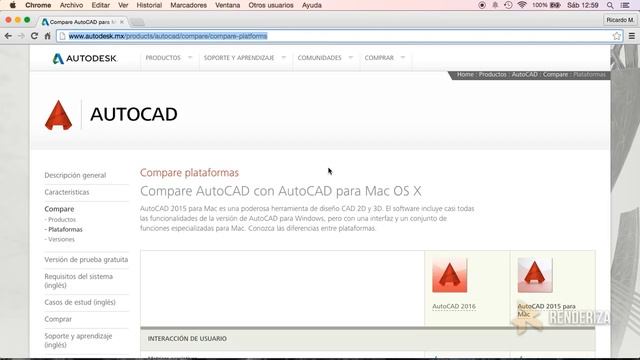Open the Chrome menu in menu bar
Viewport: 640px width, 360px height.
click(x=38, y=5)
